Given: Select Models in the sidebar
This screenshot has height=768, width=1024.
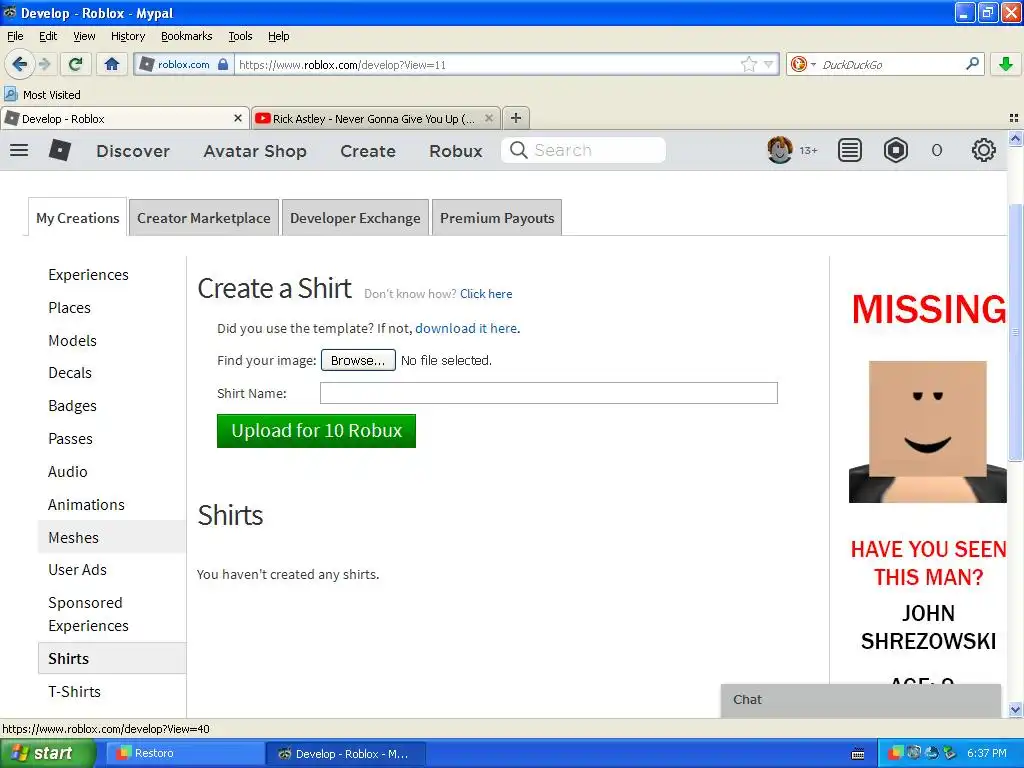Looking at the screenshot, I should click(x=72, y=340).
